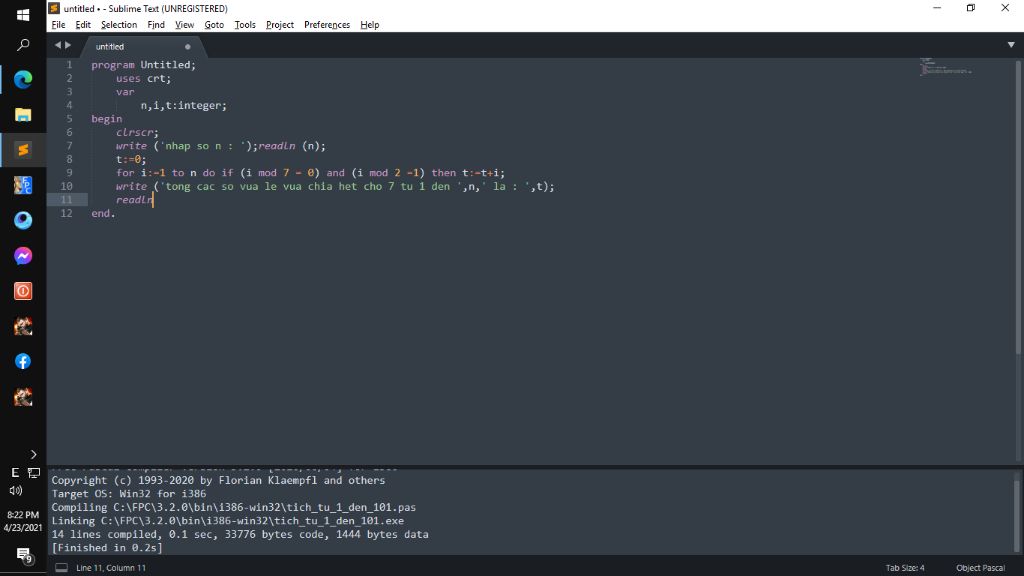Close the untitled tab via its dot

pos(187,47)
